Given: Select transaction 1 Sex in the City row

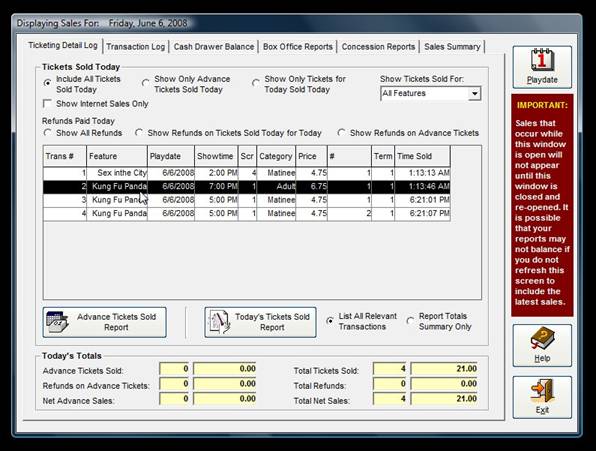Looking at the screenshot, I should pyautogui.click(x=247, y=173).
